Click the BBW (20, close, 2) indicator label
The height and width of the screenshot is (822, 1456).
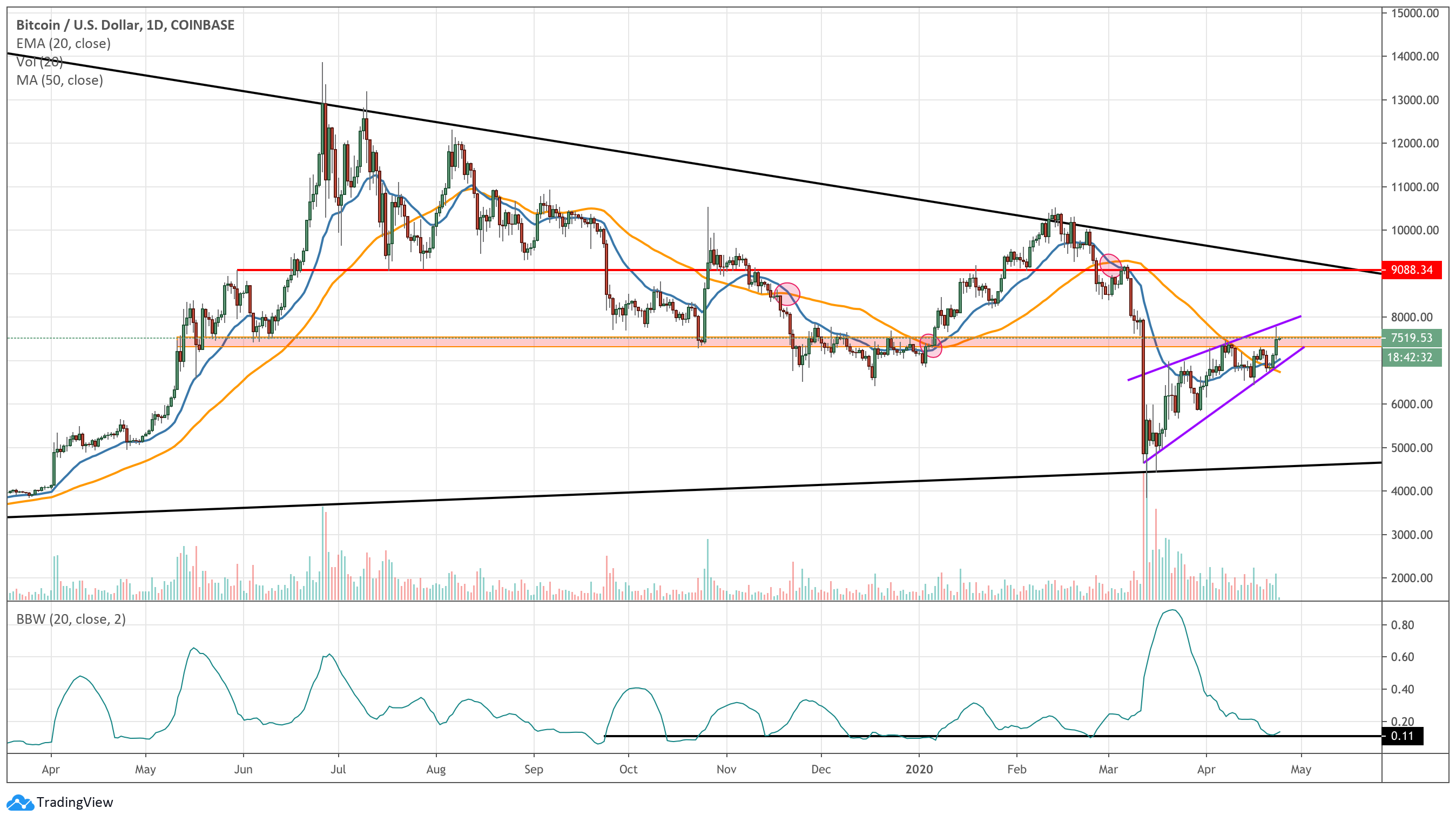point(71,619)
